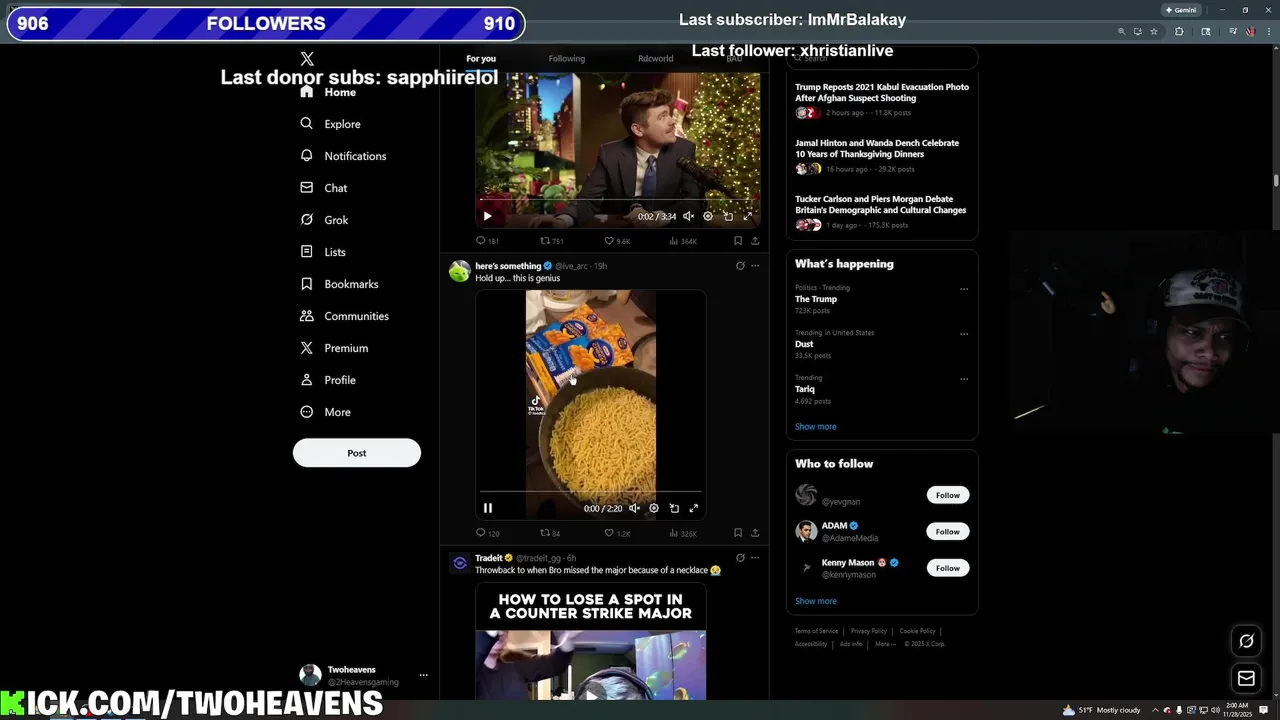The image size is (1280, 720).
Task: Open the floating messages envelope button
Action: click(x=1246, y=679)
